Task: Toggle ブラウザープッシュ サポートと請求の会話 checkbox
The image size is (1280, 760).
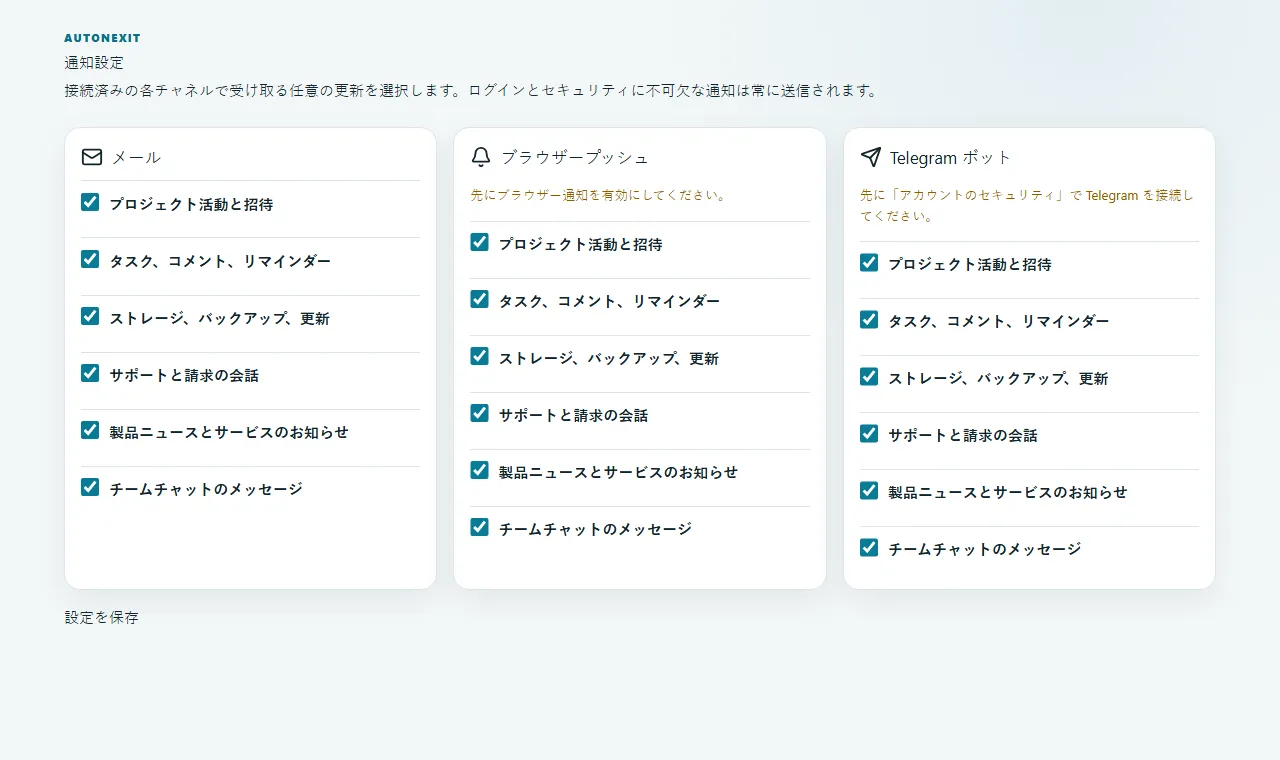Action: pos(480,413)
